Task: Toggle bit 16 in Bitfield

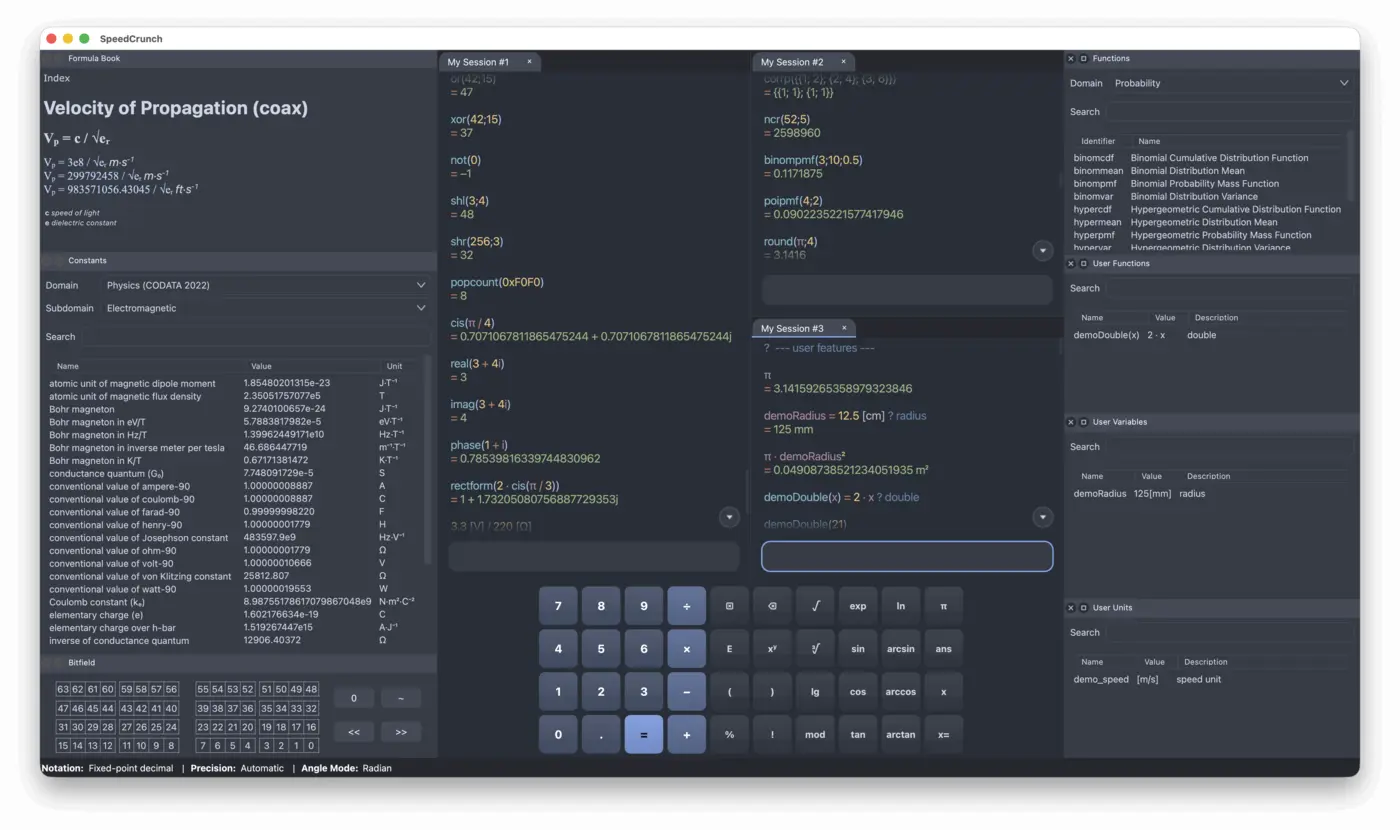Action: 311,727
